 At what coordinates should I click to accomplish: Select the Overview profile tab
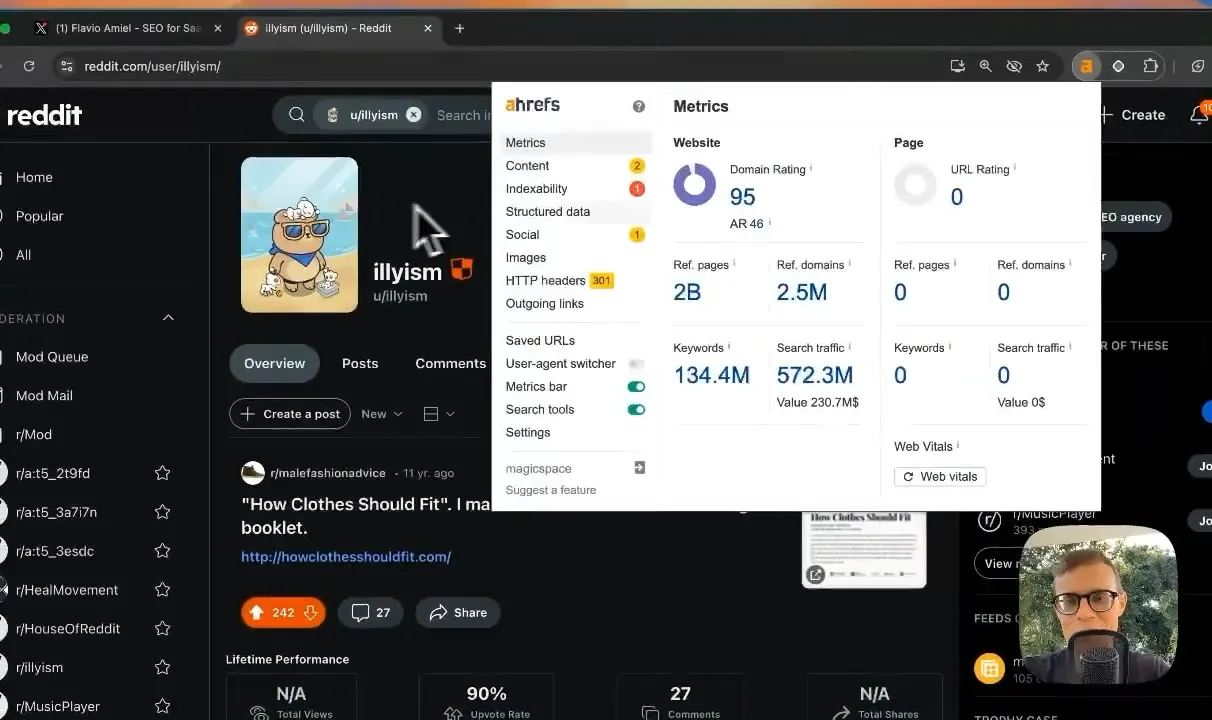click(274, 363)
